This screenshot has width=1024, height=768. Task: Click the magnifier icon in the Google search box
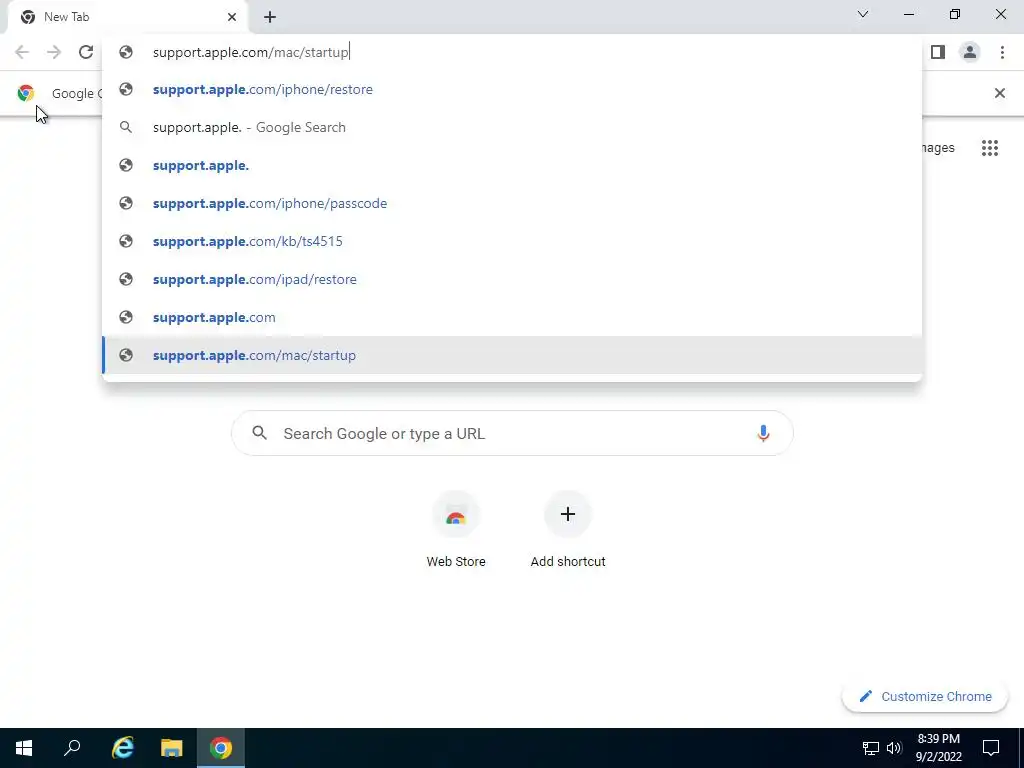[x=260, y=432]
